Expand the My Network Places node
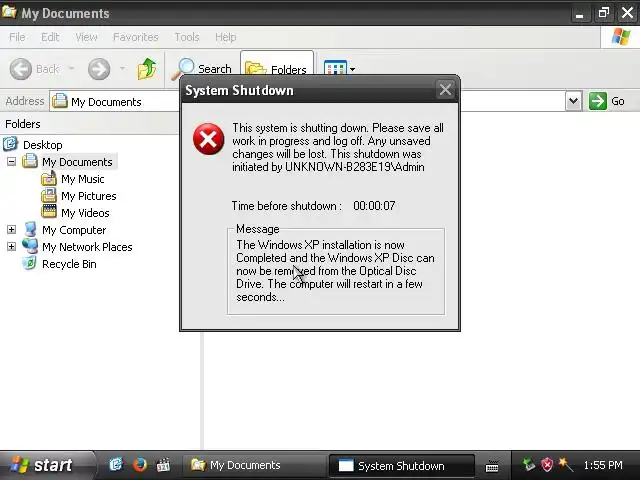The image size is (640, 480). (11, 247)
